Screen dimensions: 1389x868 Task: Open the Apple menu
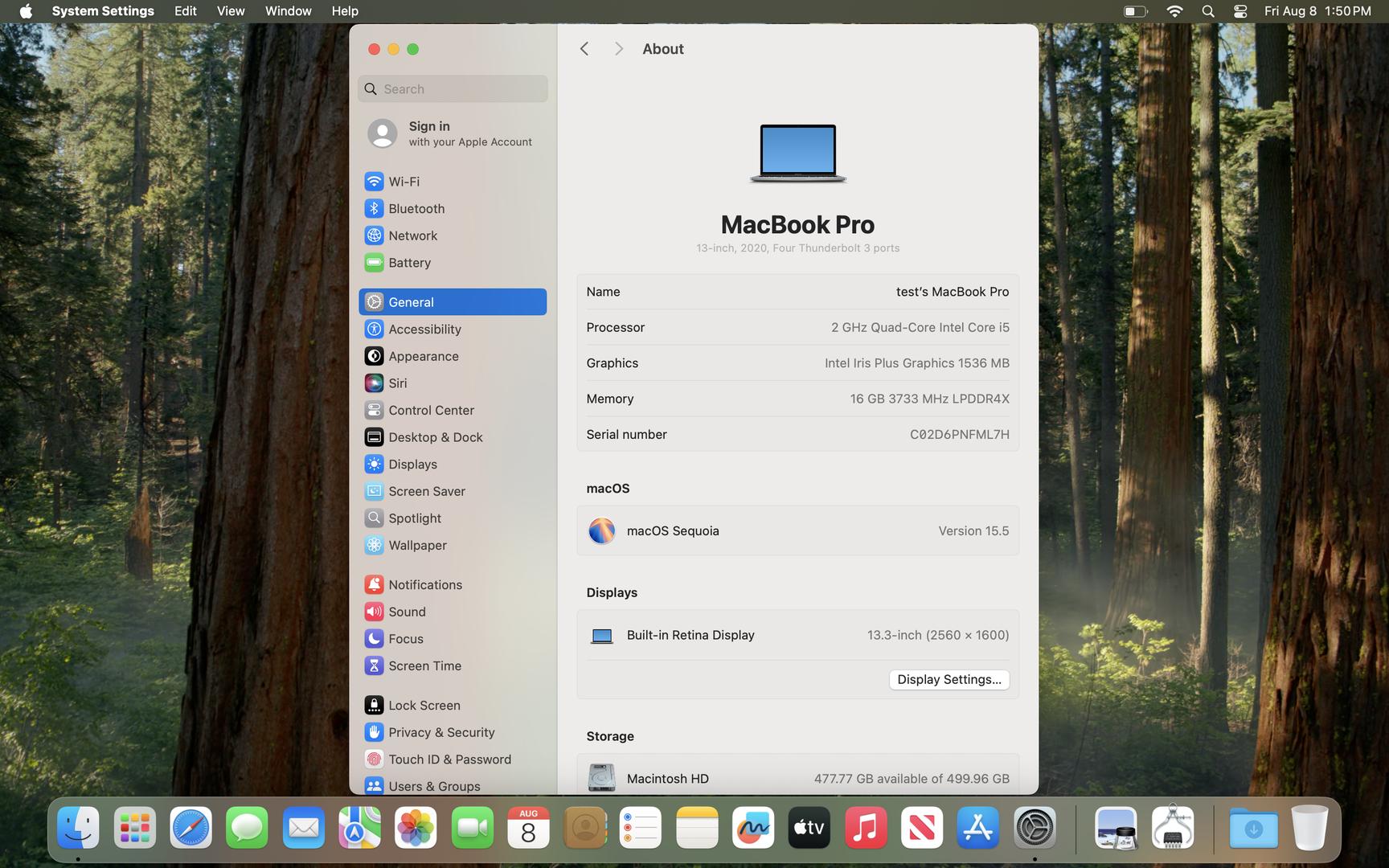click(x=26, y=11)
